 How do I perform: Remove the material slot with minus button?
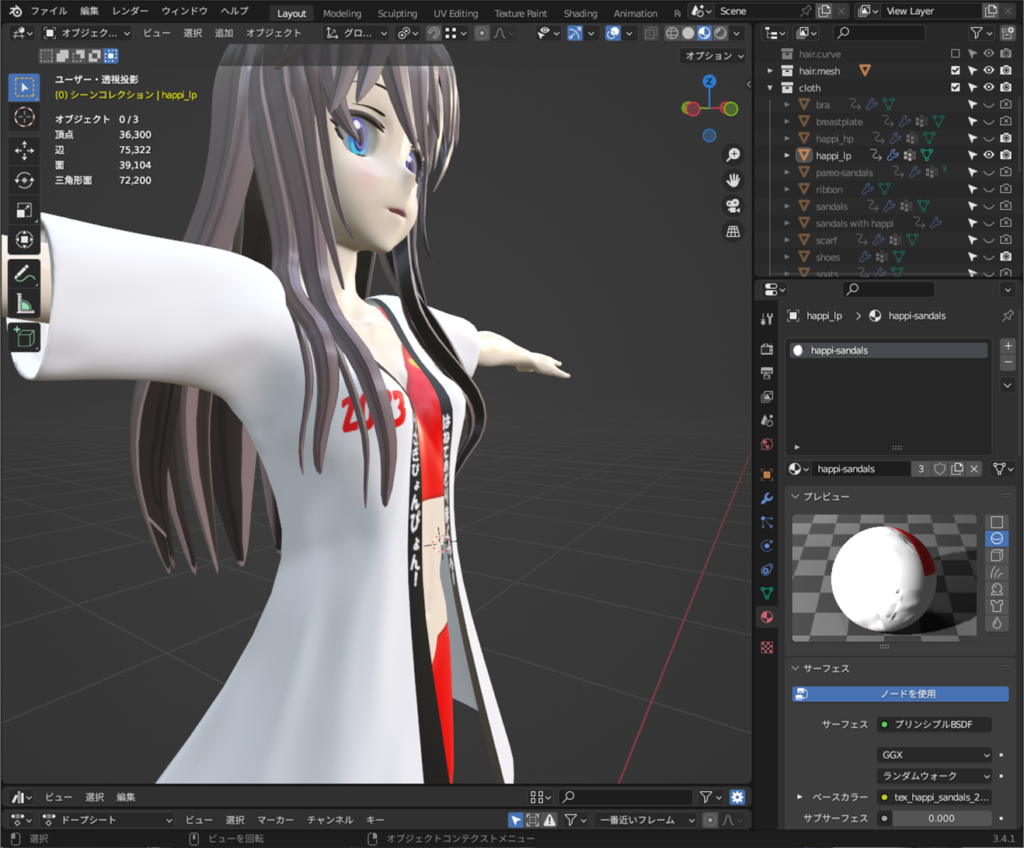tap(1008, 362)
